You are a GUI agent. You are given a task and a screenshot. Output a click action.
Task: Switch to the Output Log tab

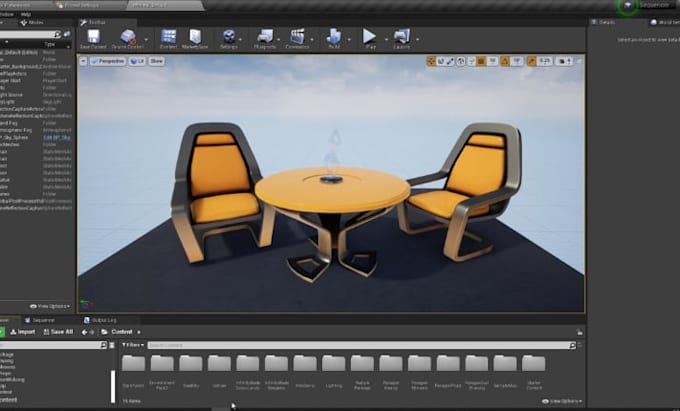[x=100, y=320]
